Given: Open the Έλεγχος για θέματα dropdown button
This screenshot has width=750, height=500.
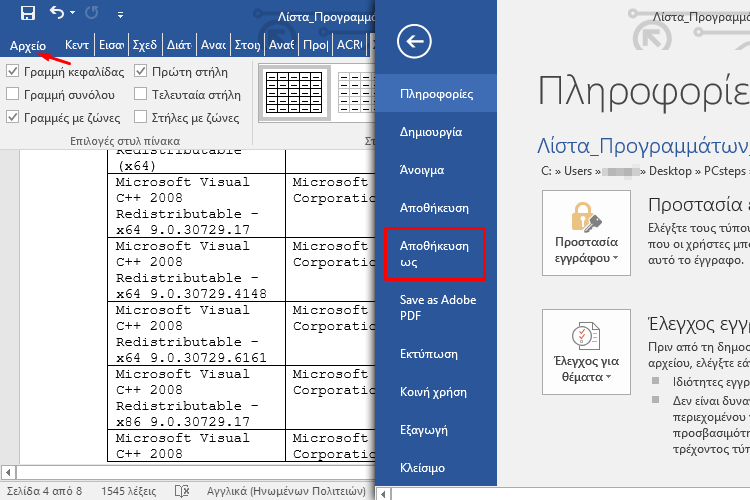Looking at the screenshot, I should coord(586,352).
